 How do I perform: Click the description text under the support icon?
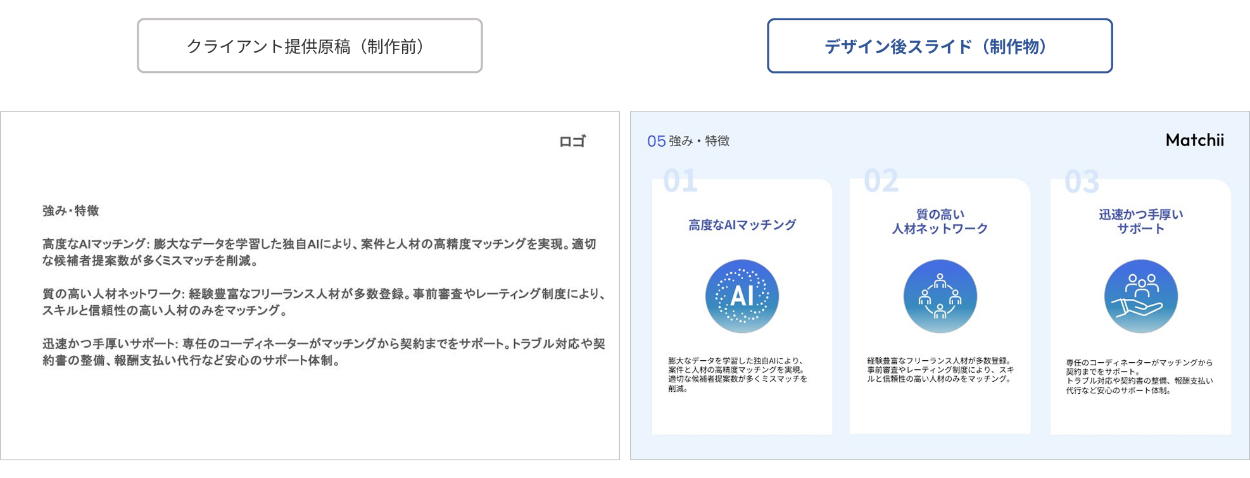1139,376
